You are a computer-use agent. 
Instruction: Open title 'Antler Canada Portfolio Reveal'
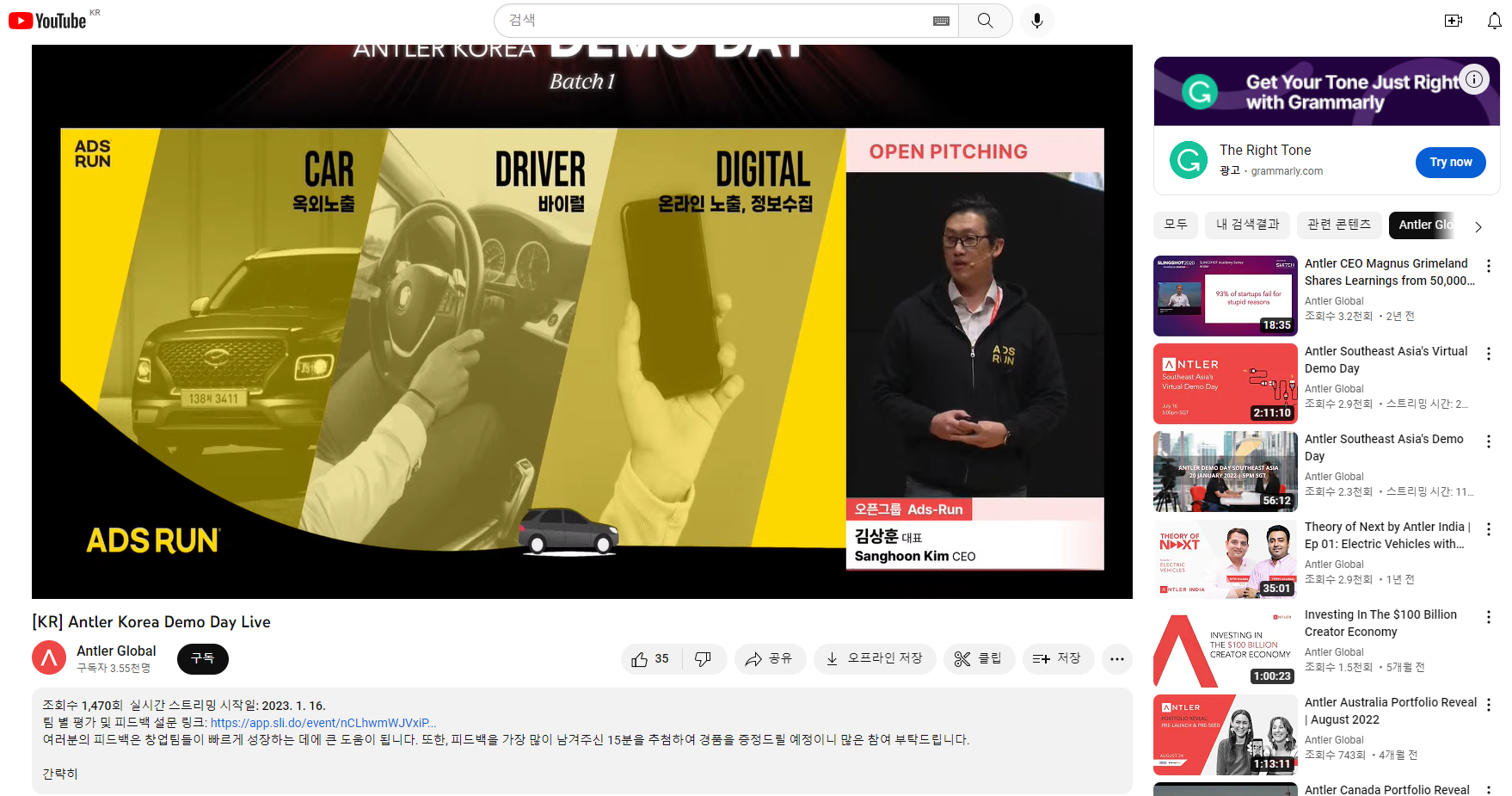point(1387,789)
